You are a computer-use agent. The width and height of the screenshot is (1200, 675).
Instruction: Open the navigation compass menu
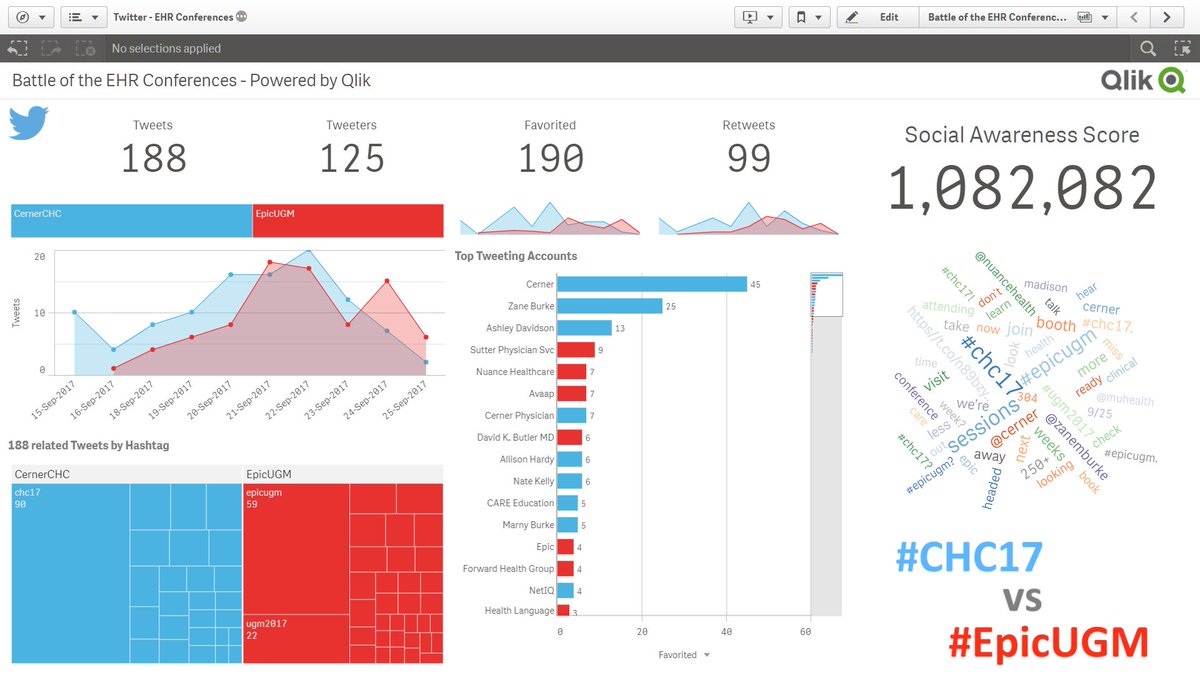(x=30, y=17)
